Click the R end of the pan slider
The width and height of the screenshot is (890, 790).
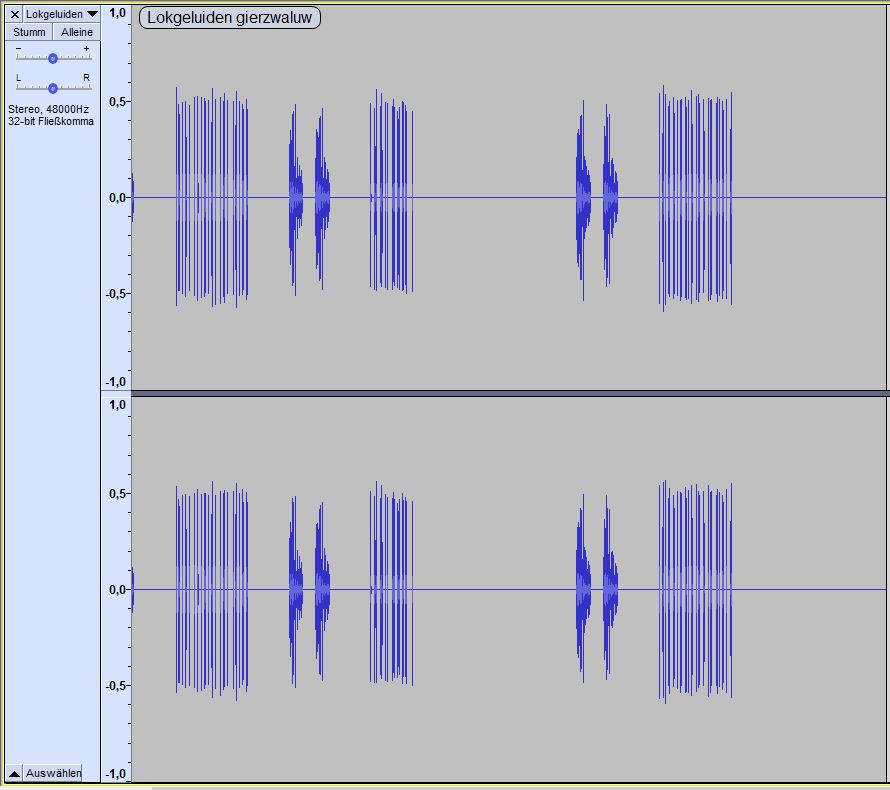(86, 78)
